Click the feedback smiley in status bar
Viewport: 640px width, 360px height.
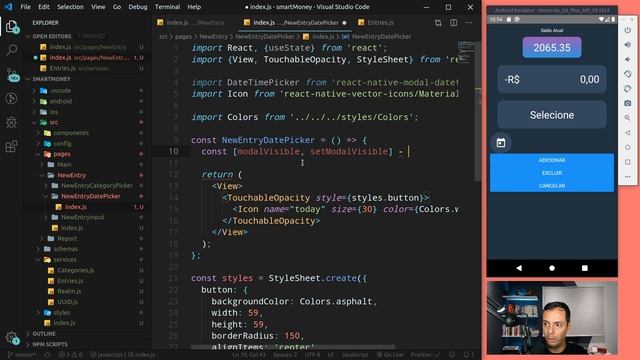click(x=452, y=355)
